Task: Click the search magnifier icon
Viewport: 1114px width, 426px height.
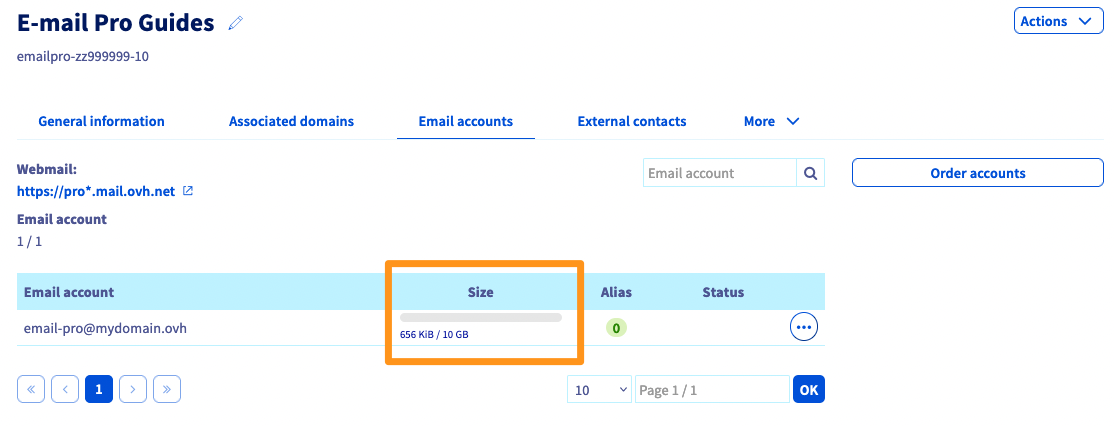Action: 811,173
